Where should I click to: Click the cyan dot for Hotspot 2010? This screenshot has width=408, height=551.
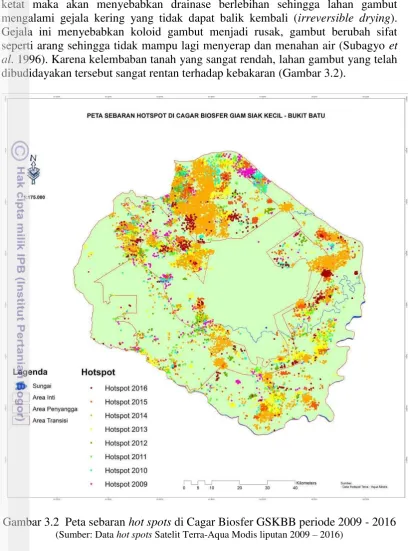tap(91, 471)
